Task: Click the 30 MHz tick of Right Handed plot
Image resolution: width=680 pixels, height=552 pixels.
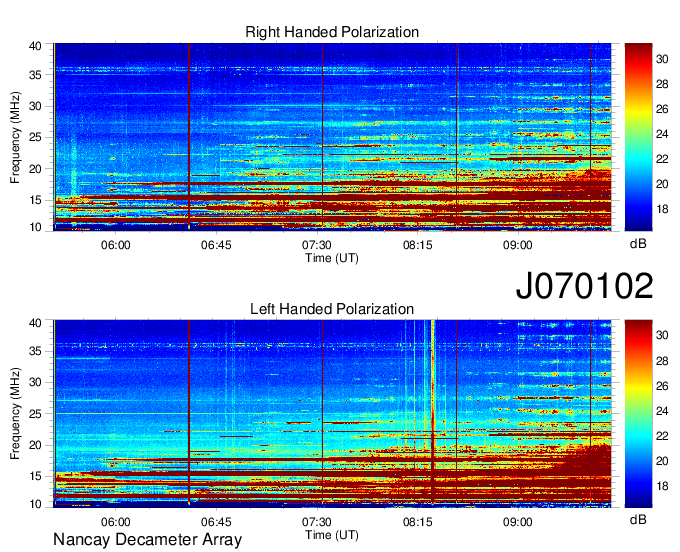Action: pyautogui.click(x=35, y=106)
